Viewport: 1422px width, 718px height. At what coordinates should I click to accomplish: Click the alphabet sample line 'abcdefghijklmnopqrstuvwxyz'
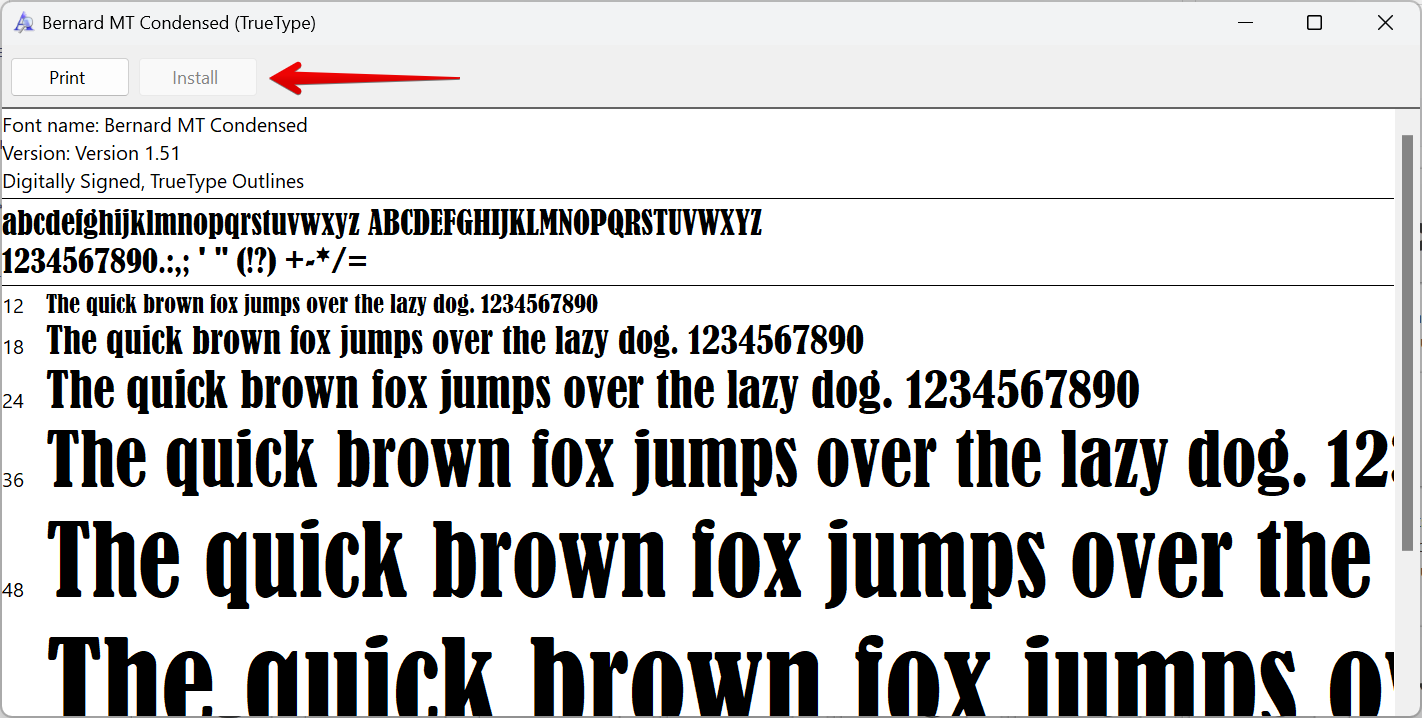click(382, 222)
